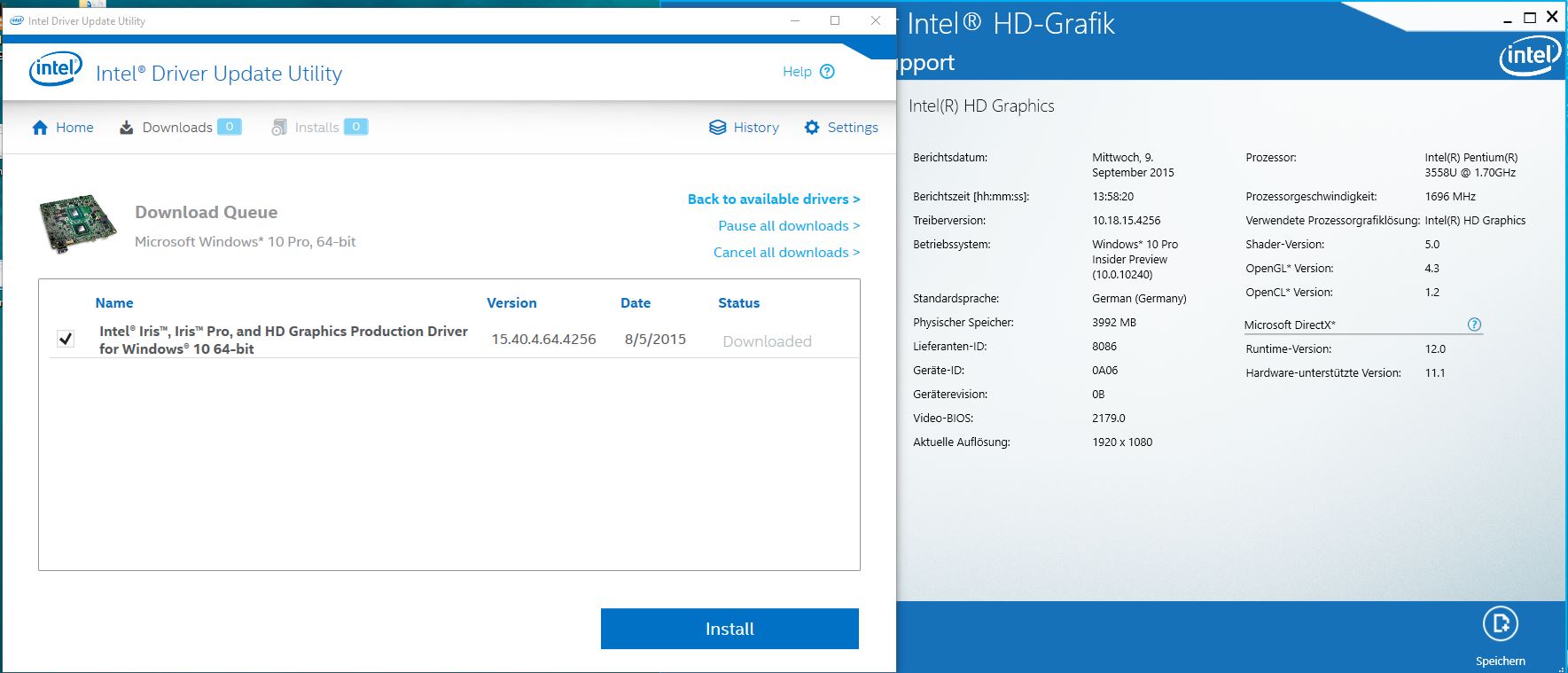Click the Help question mark icon
Image resolution: width=1568 pixels, height=673 pixels.
coord(827,72)
